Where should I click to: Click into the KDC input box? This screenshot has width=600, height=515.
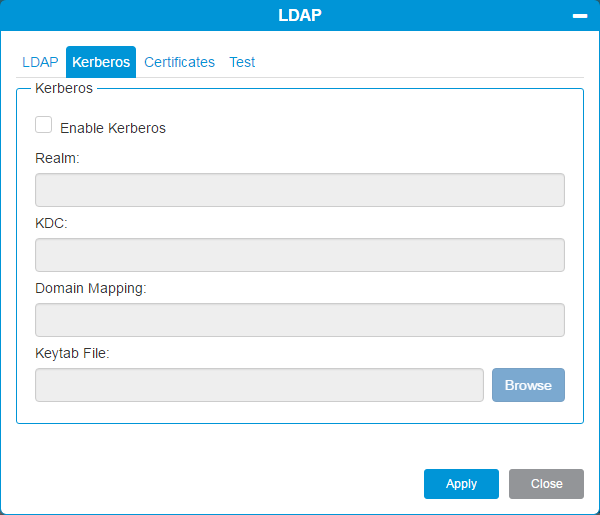pos(299,255)
